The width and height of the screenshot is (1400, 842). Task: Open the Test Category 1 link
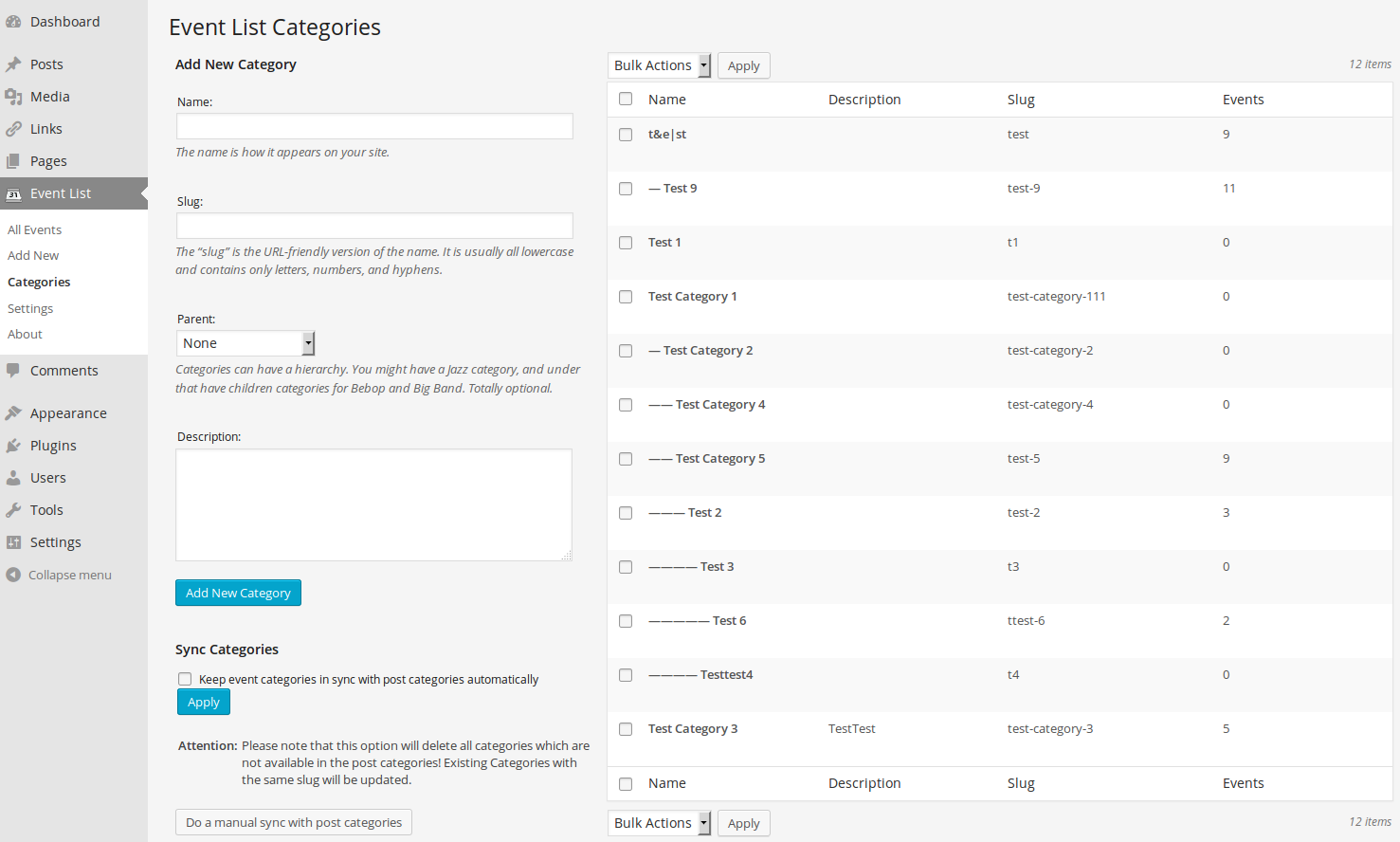[x=692, y=297]
